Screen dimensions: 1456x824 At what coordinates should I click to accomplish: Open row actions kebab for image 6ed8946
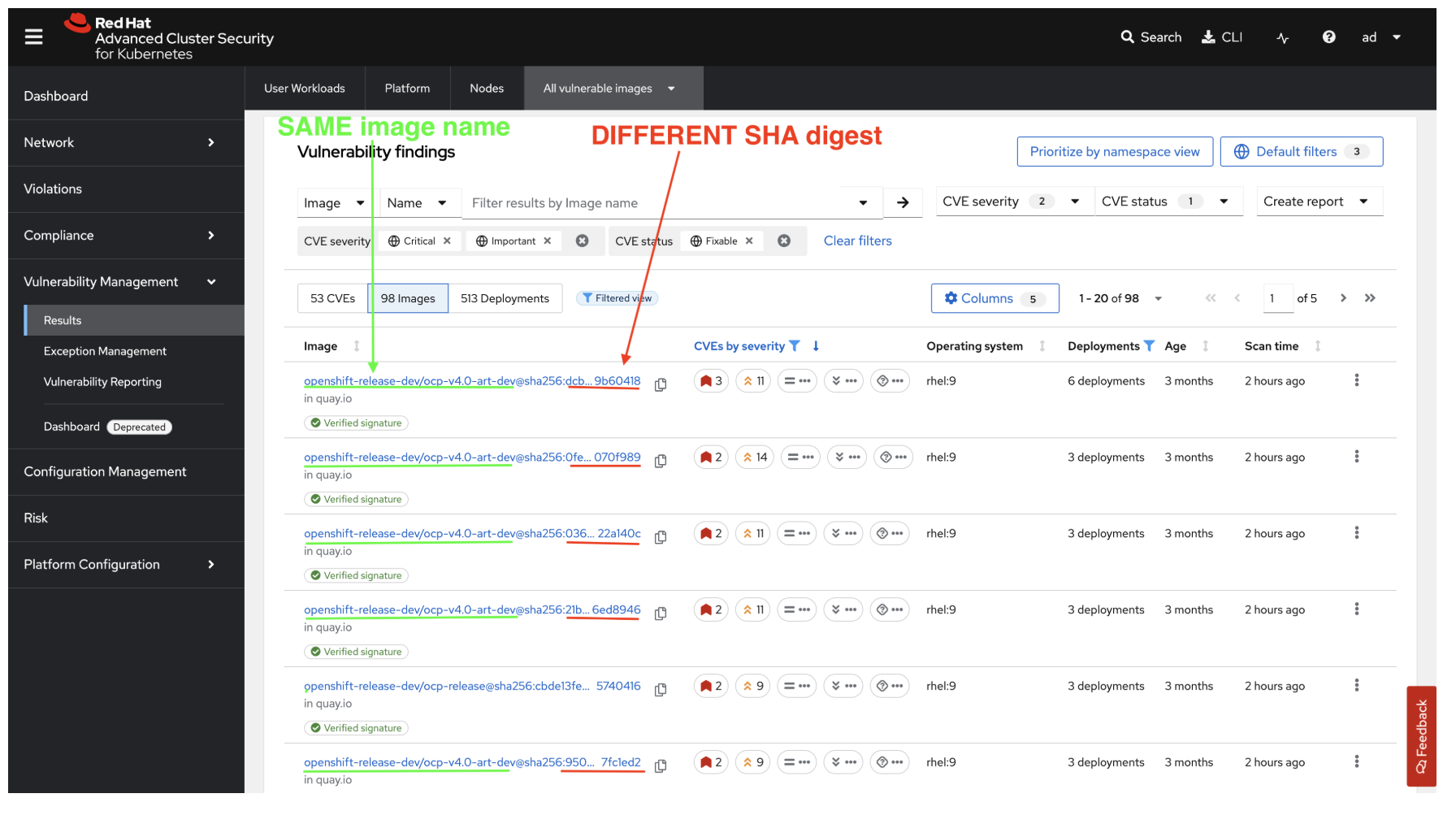click(x=1357, y=609)
